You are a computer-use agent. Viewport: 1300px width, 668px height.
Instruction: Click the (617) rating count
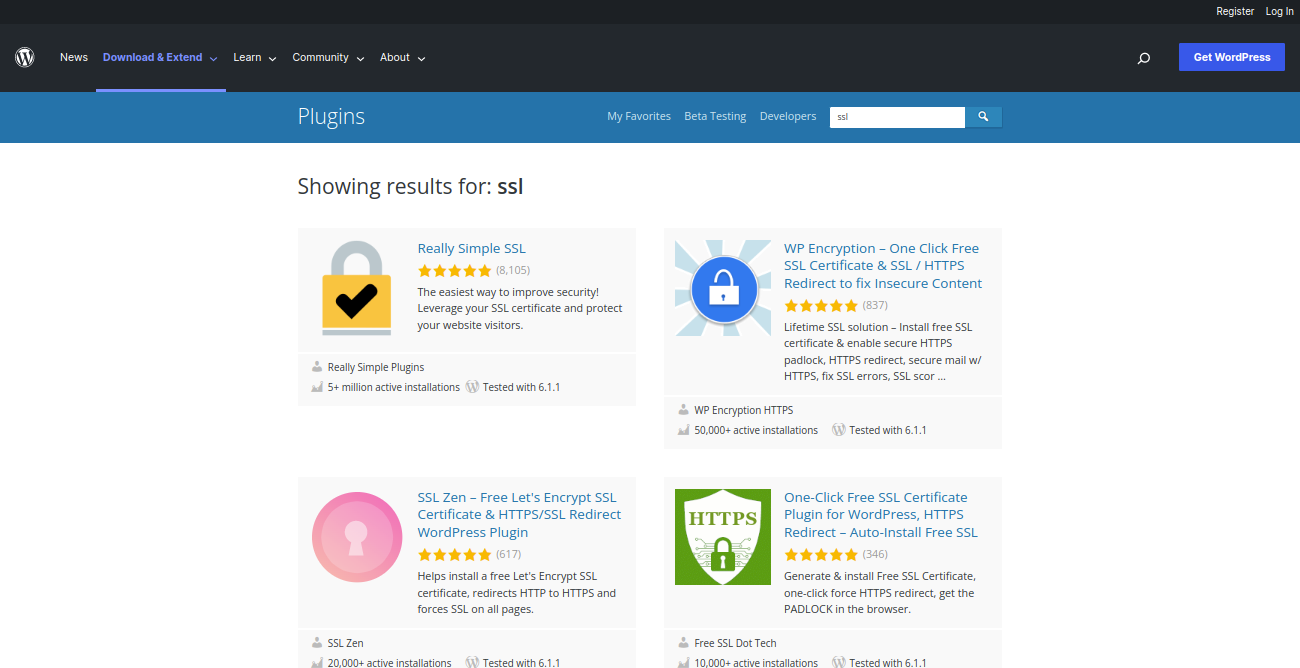point(509,554)
